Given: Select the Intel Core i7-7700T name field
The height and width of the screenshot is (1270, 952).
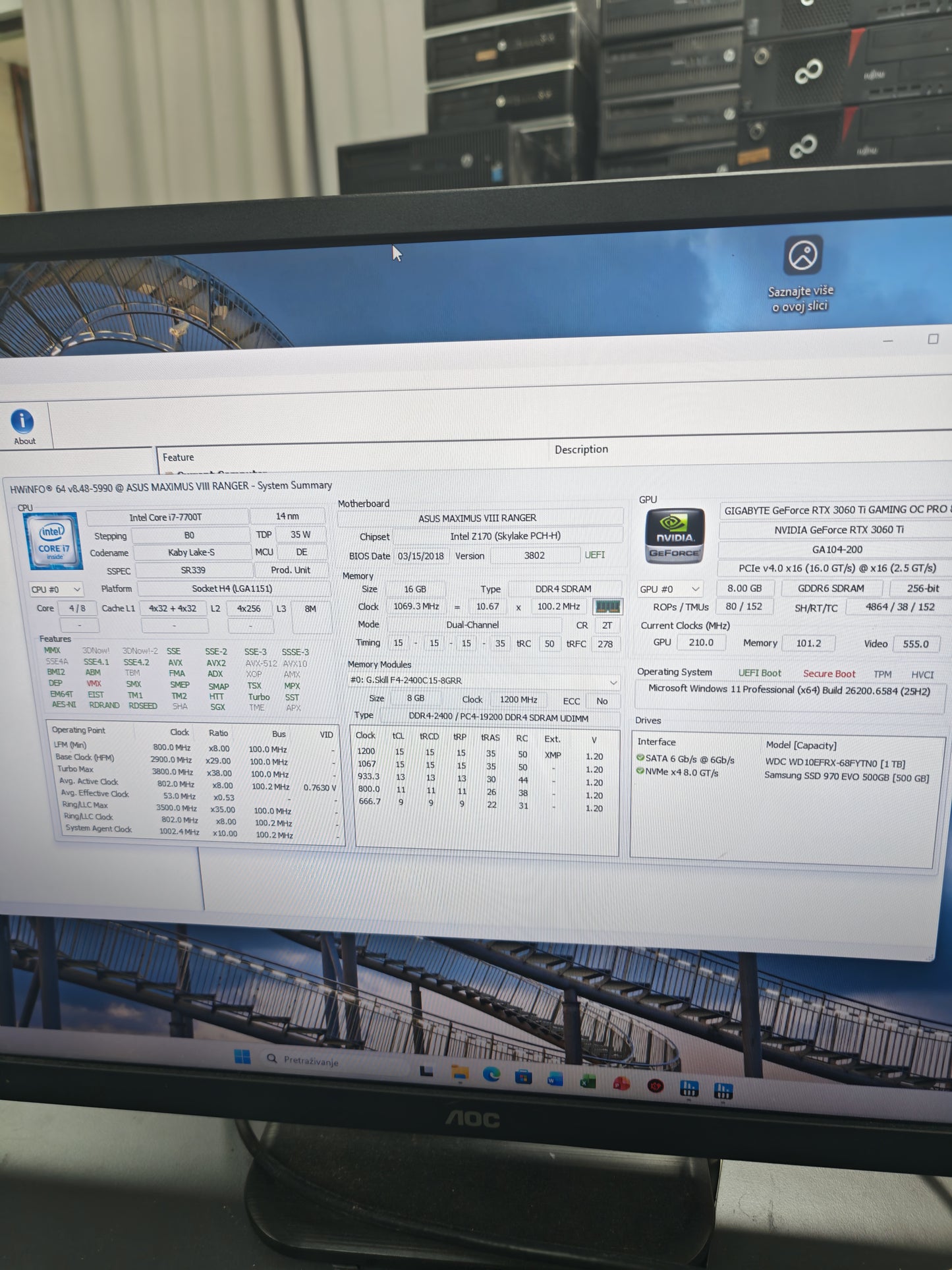Looking at the screenshot, I should (167, 517).
